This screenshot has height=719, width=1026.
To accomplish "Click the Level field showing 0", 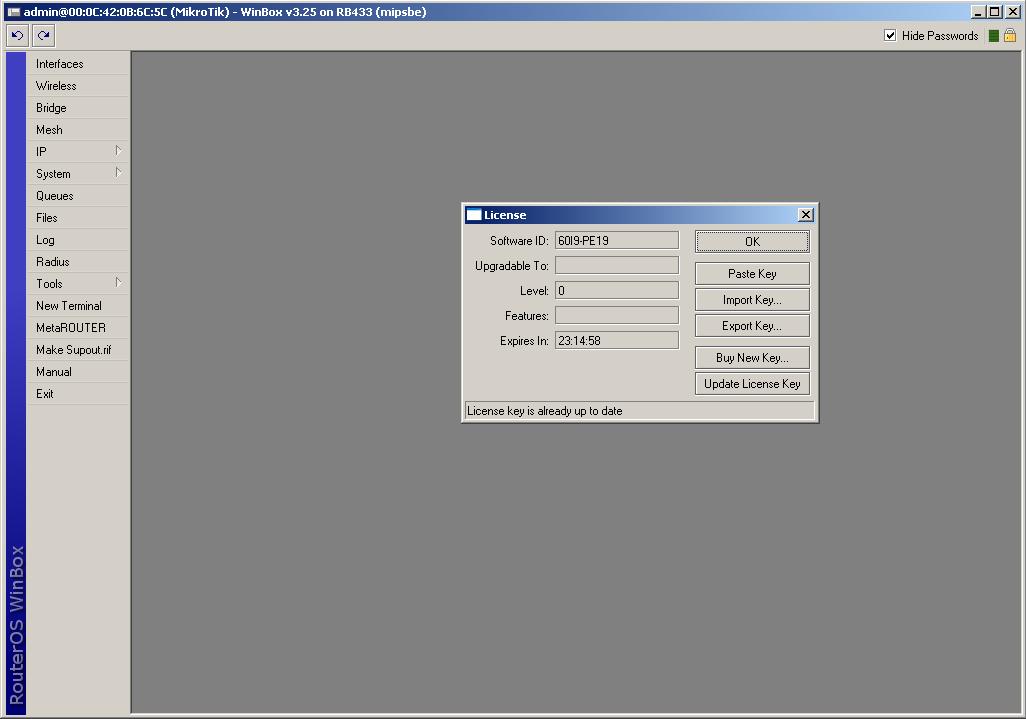I will coord(616,290).
